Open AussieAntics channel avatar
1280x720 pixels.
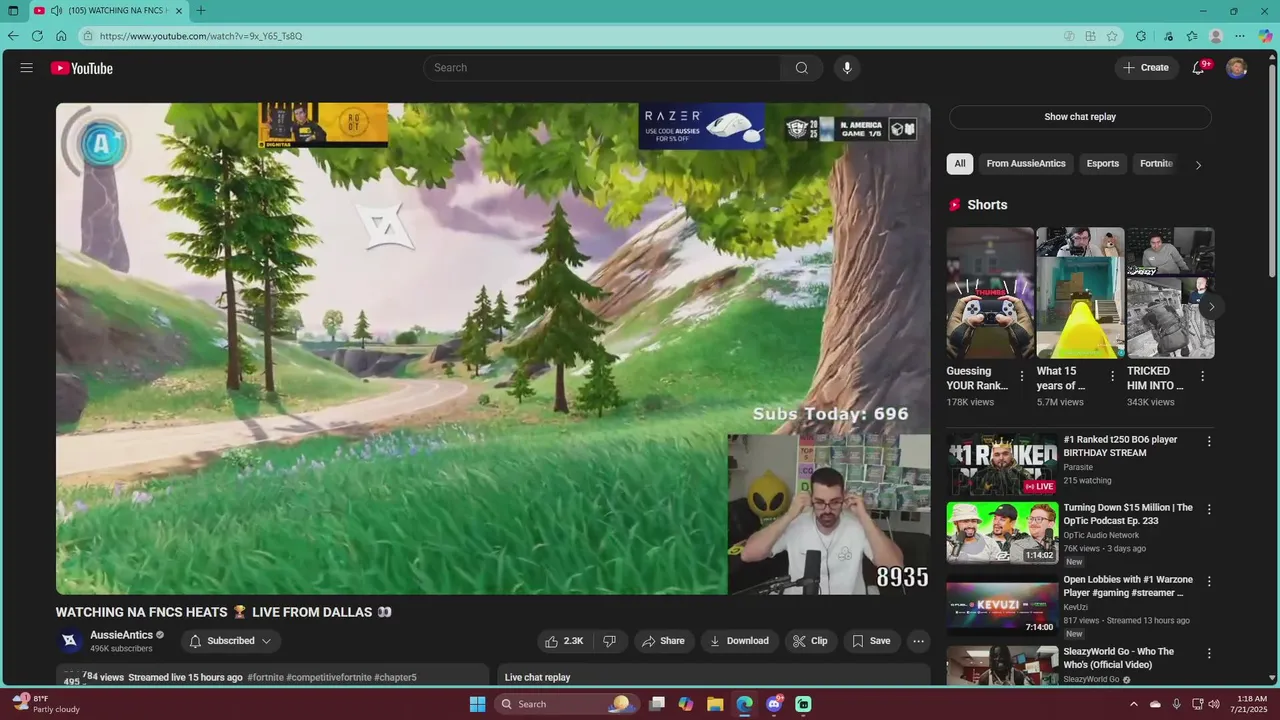coord(69,641)
